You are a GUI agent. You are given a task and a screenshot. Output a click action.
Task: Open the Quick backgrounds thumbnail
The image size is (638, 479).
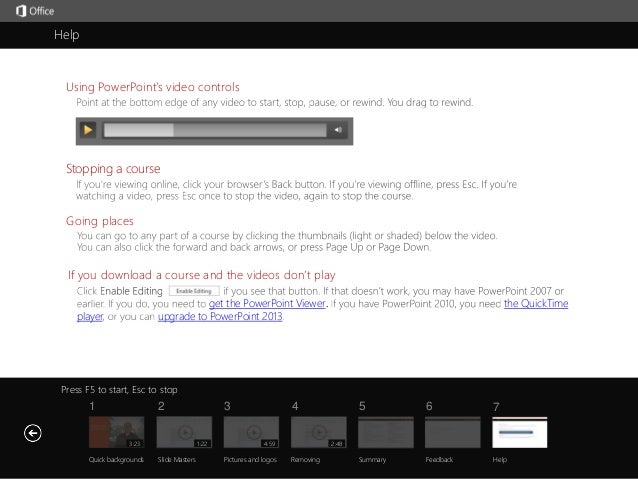pos(116,432)
